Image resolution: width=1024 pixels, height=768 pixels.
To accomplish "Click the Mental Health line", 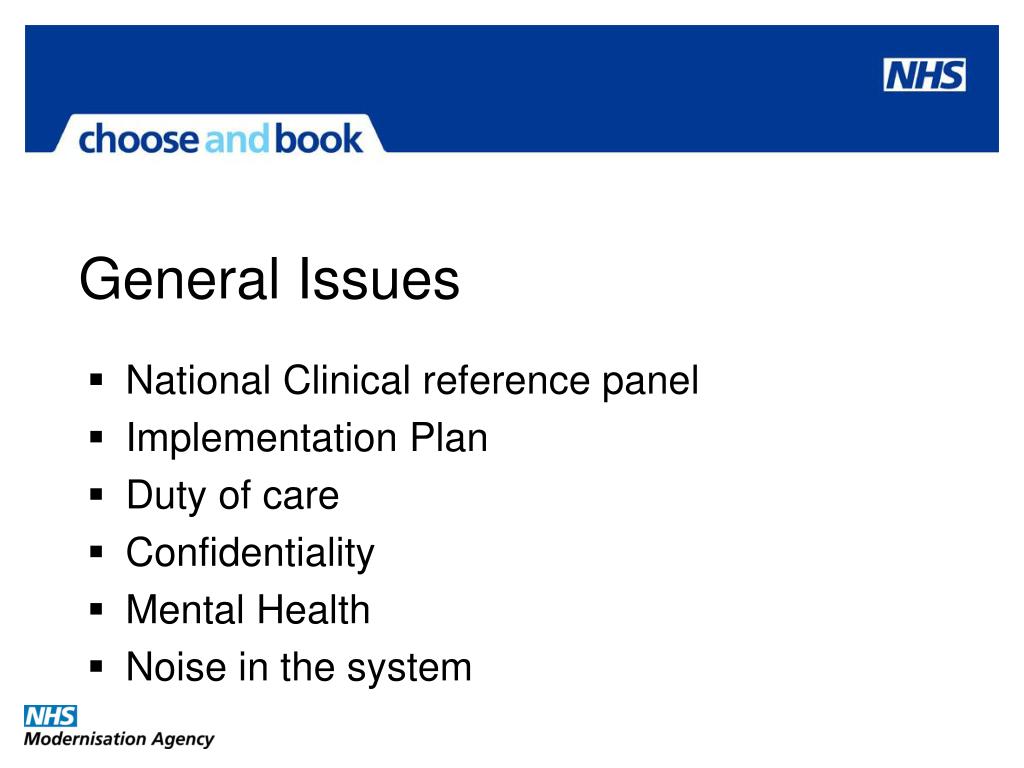I will [x=248, y=610].
